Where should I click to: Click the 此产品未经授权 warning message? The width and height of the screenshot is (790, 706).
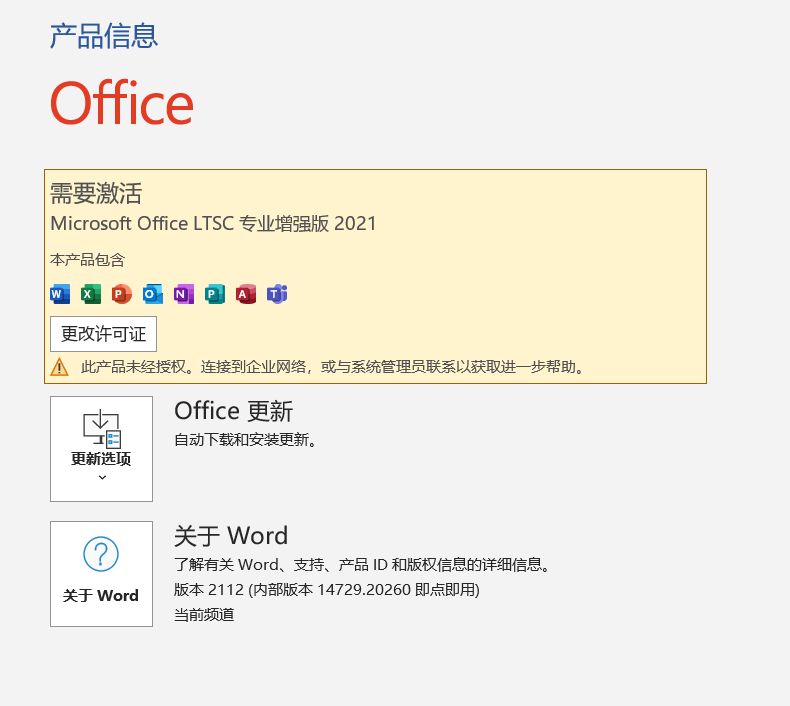pos(333,367)
